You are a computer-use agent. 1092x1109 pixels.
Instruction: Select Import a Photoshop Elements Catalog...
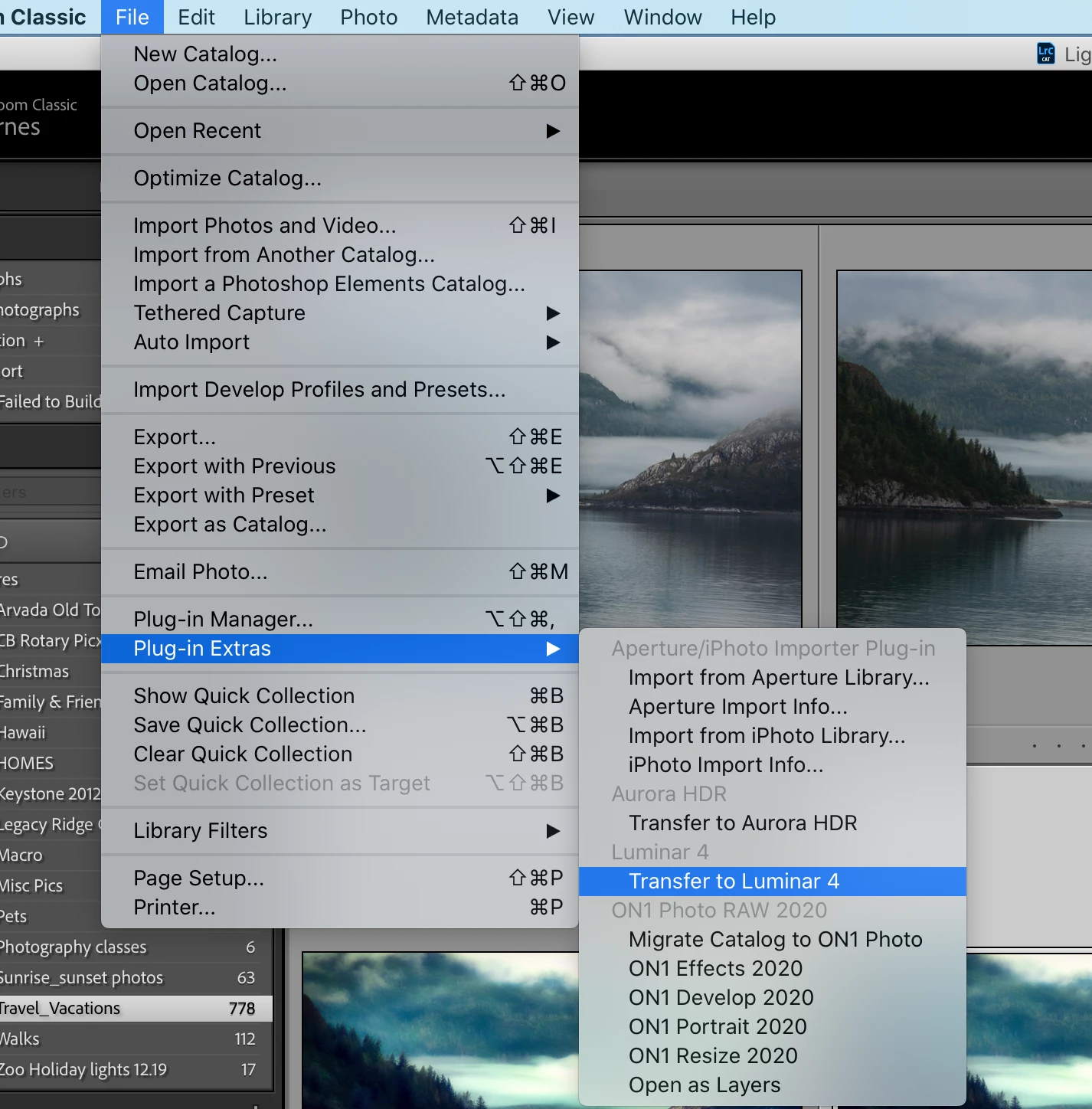pyautogui.click(x=340, y=283)
